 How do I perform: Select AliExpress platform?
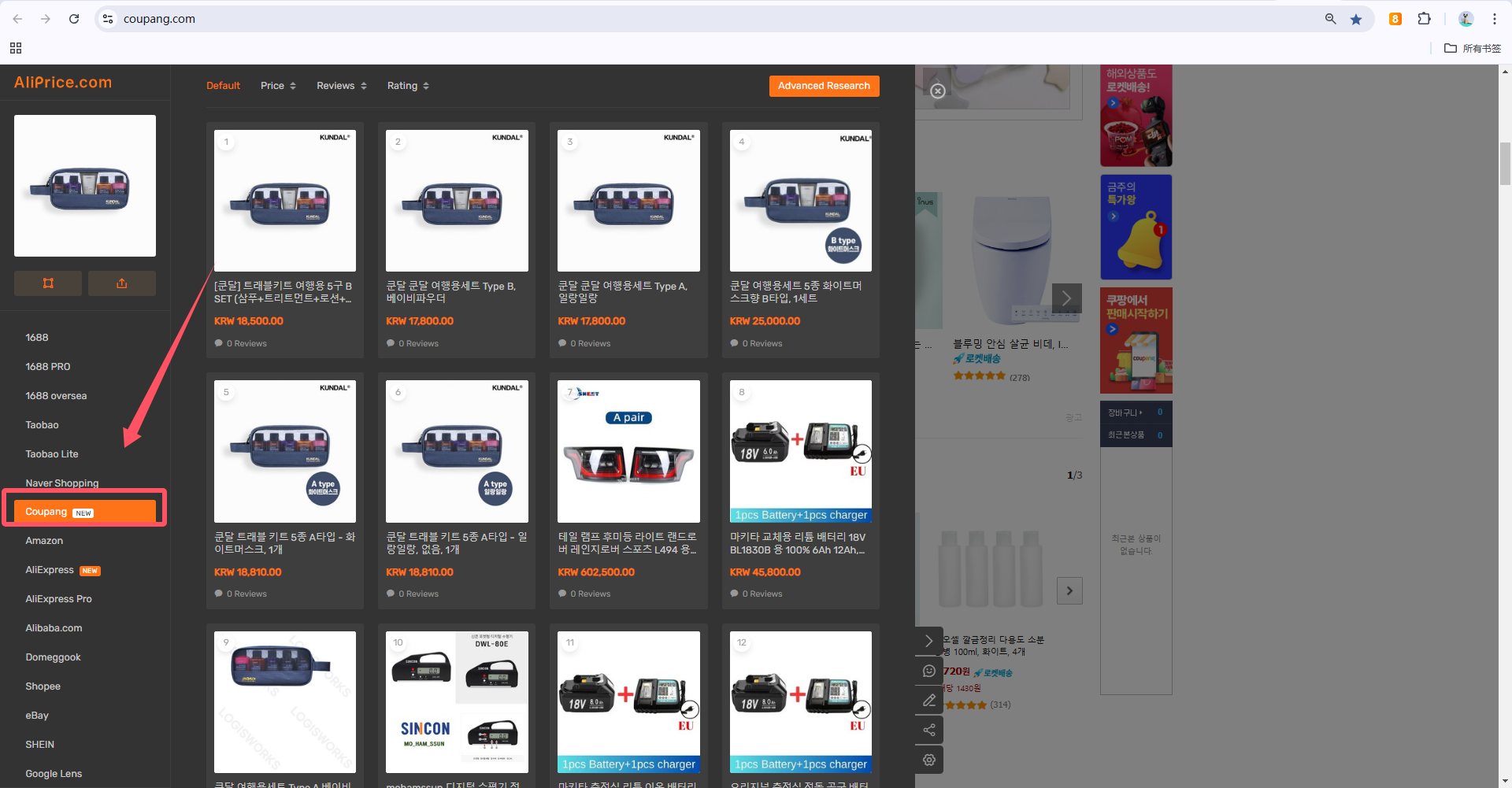pyautogui.click(x=63, y=570)
